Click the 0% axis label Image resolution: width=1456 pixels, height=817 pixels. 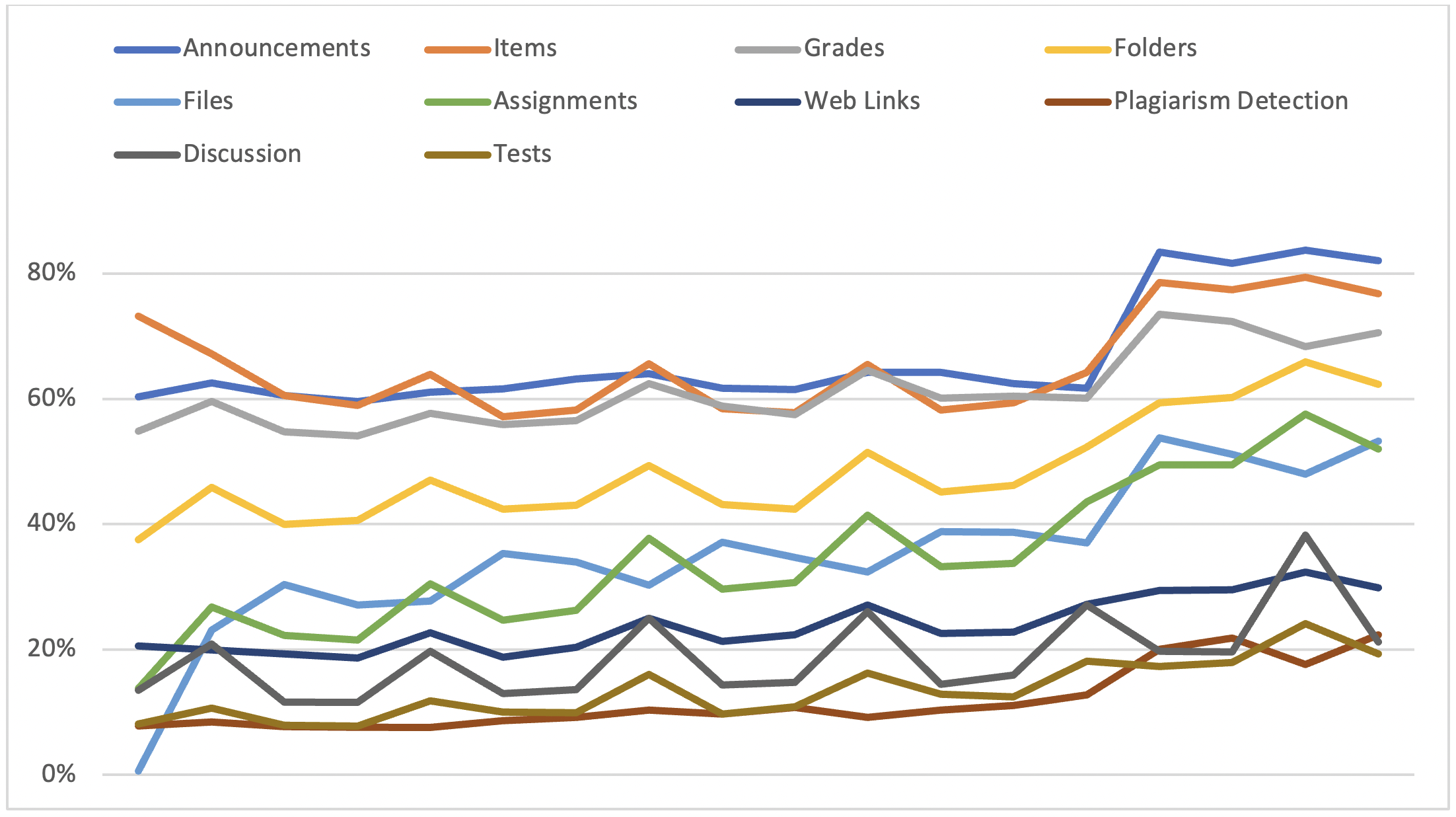(58, 774)
